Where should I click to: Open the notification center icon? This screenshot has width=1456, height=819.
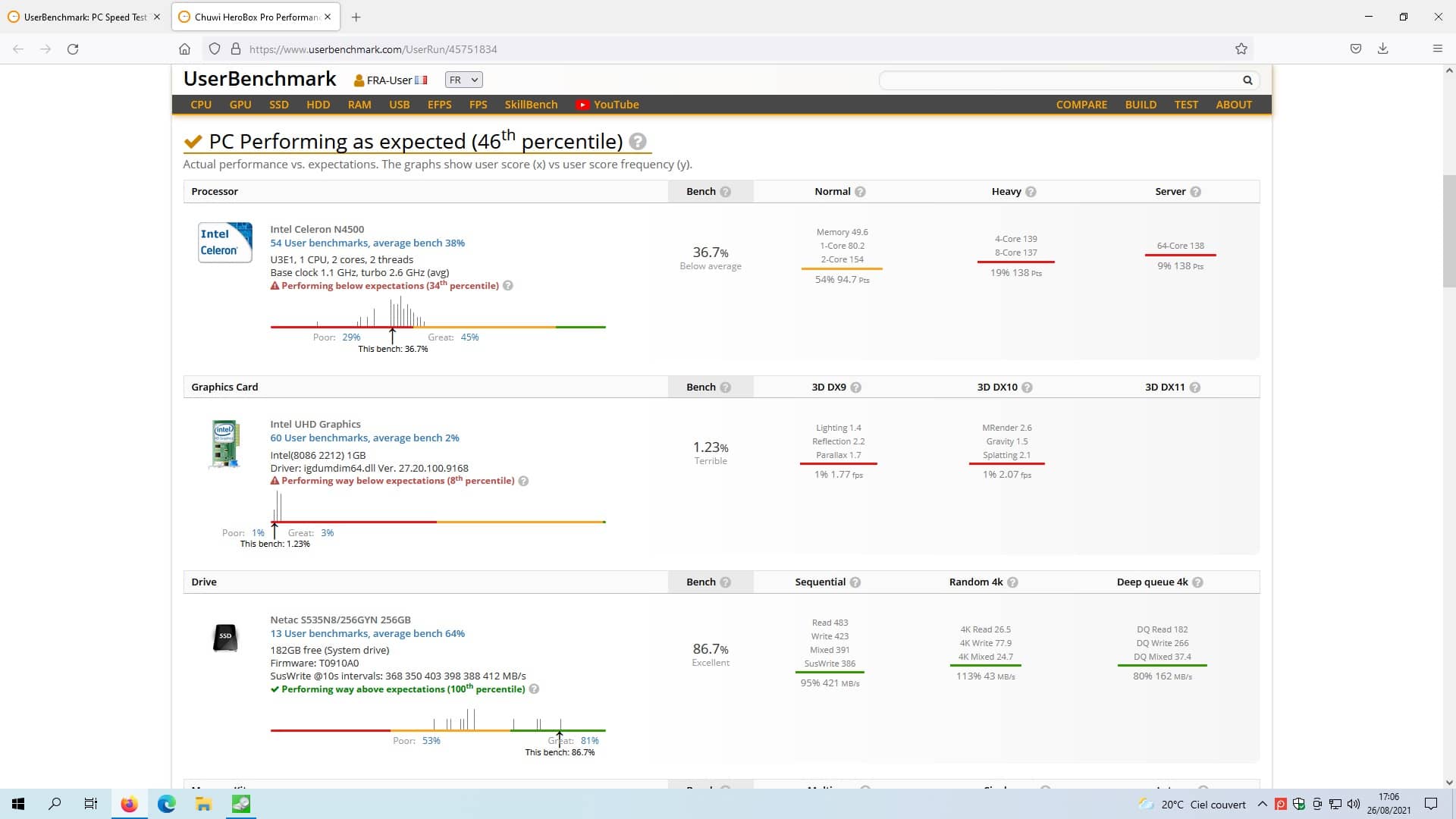[1431, 804]
